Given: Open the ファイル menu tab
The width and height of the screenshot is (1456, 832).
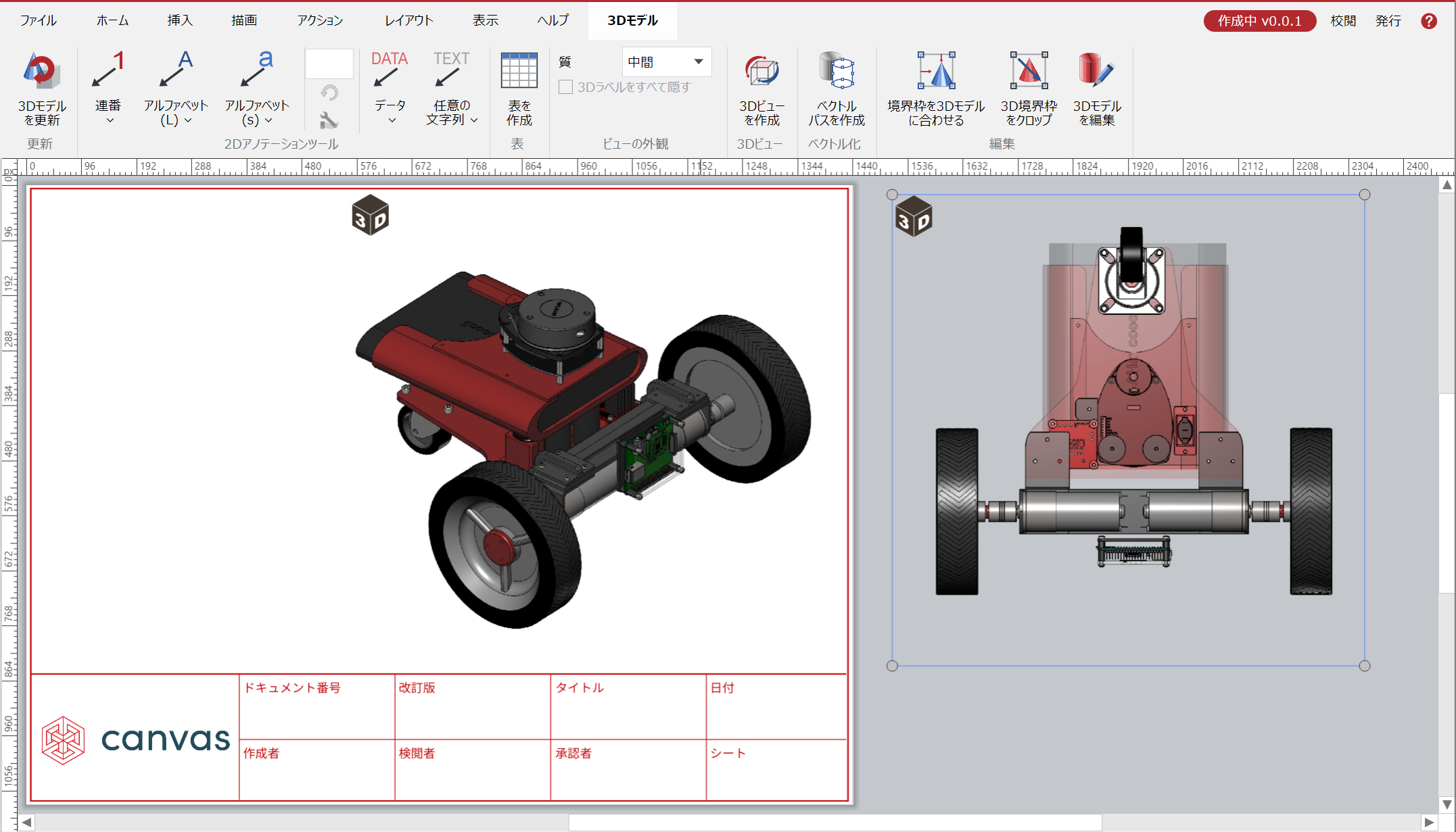Looking at the screenshot, I should pos(38,20).
